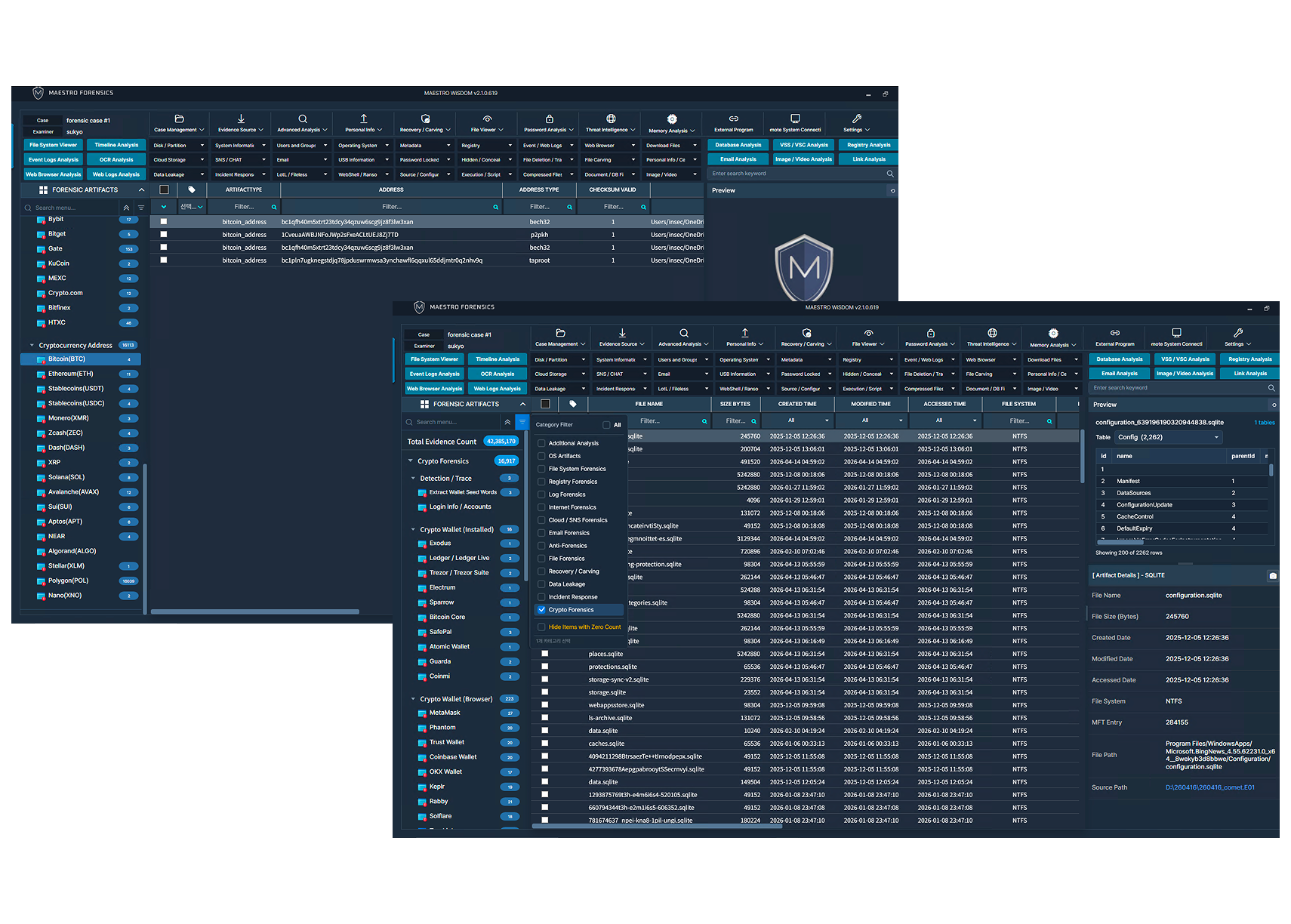1291x924 pixels.
Task: Open Cloud Storage dropdown in front window
Action: click(x=560, y=374)
